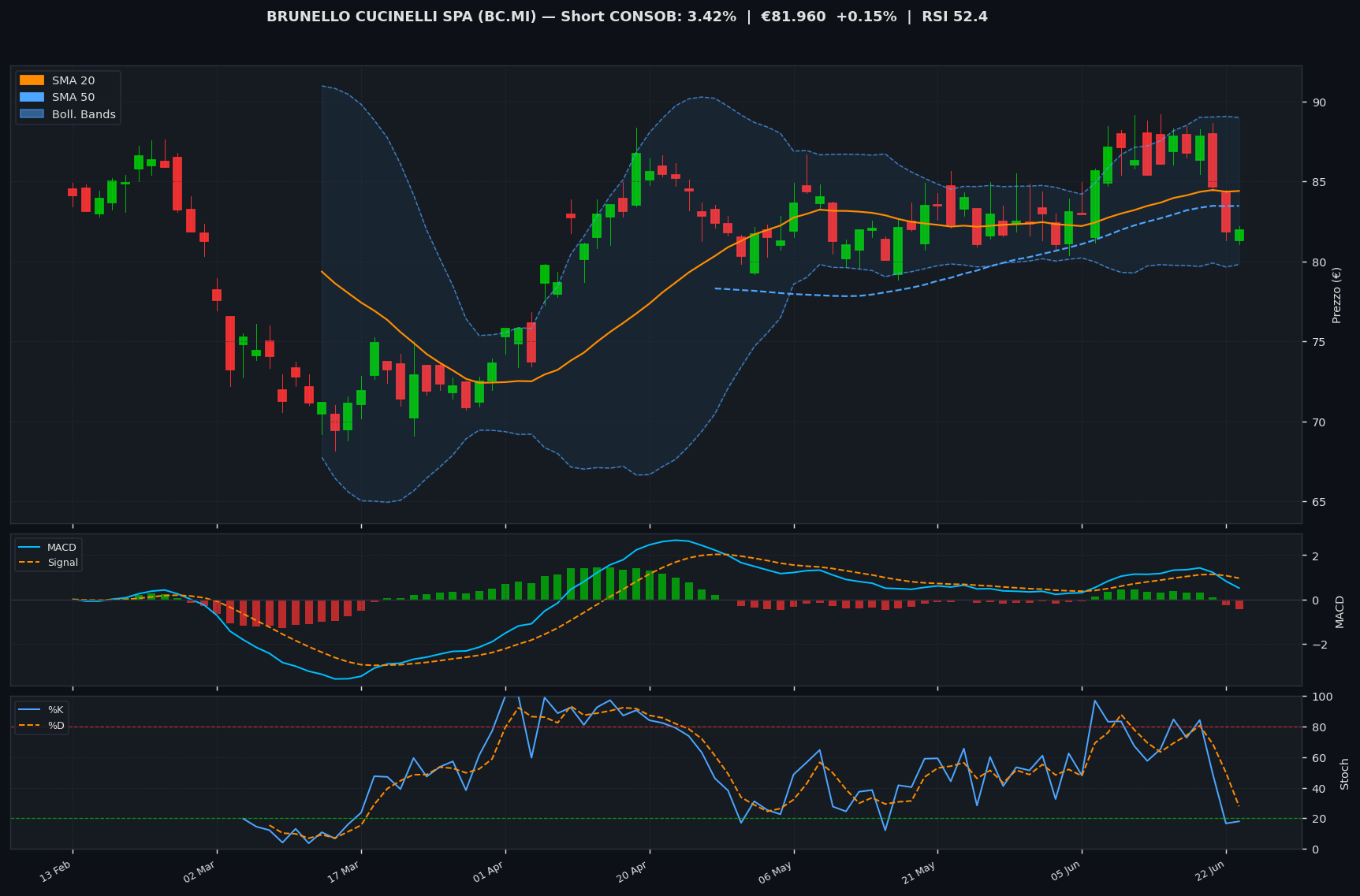Click the vertical "Stoch" axis title

[1345, 774]
